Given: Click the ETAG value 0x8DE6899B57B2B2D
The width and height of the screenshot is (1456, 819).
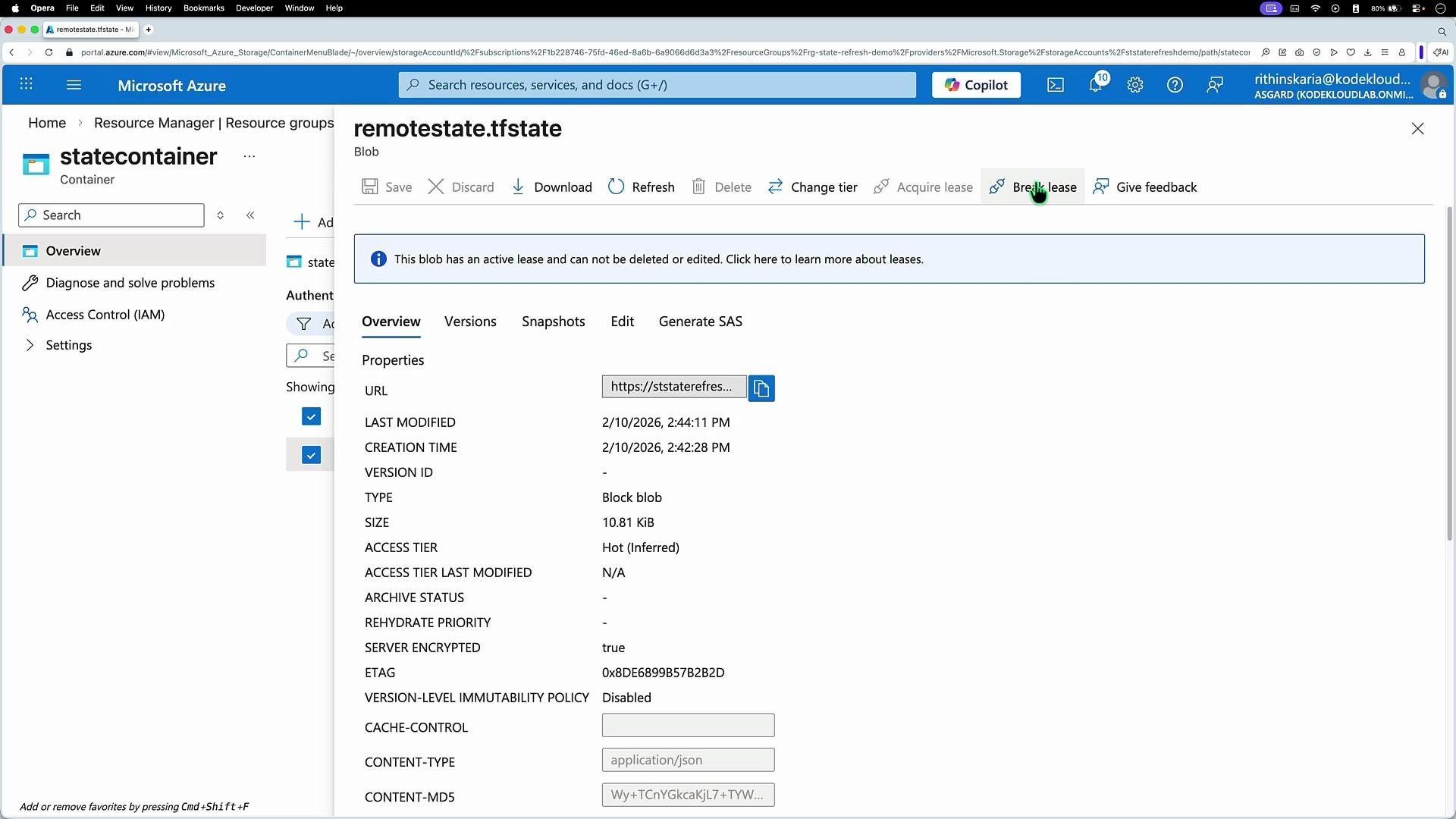Looking at the screenshot, I should coord(664,673).
